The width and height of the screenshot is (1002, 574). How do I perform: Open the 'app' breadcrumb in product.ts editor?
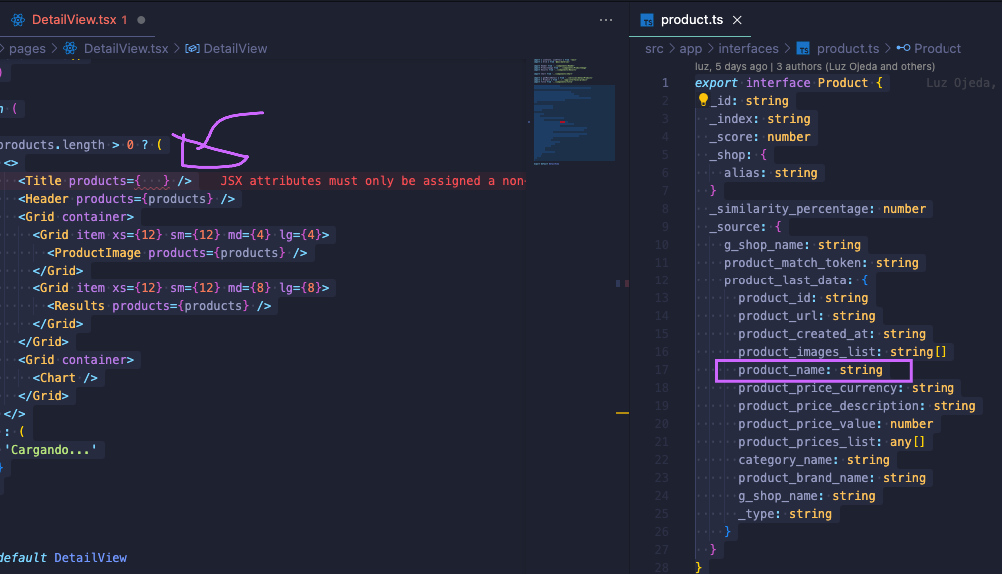[x=690, y=49]
